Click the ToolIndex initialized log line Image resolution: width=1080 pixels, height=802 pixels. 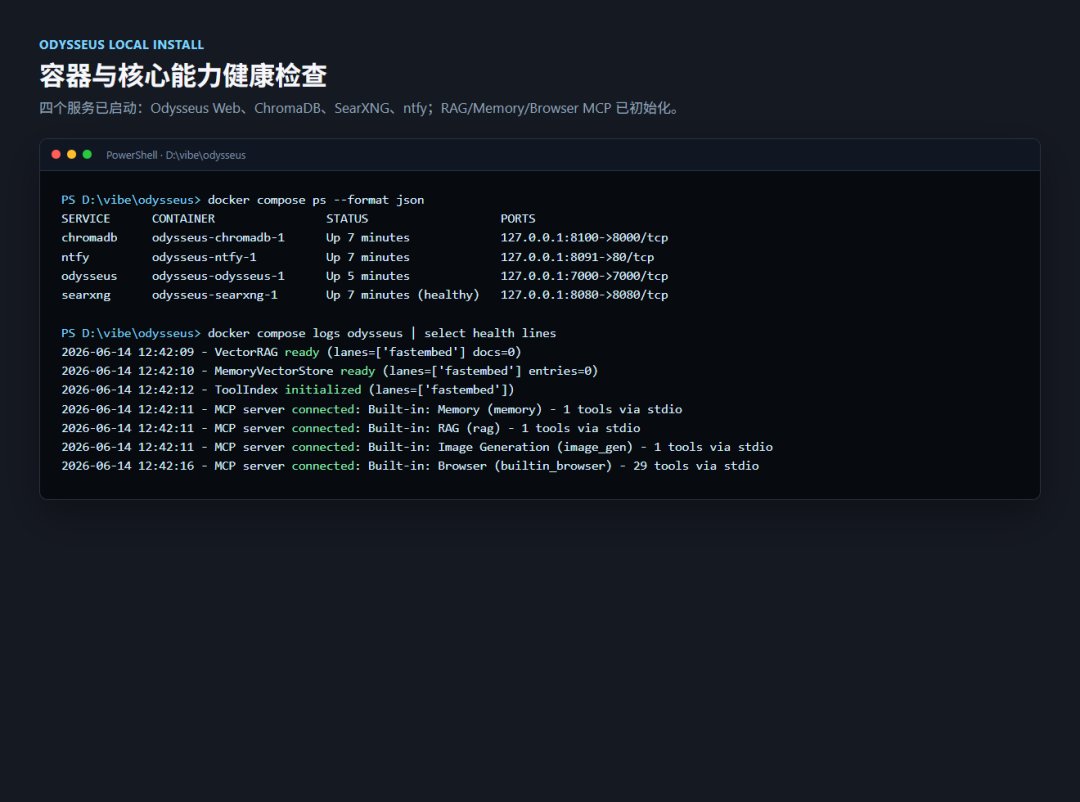click(x=288, y=390)
